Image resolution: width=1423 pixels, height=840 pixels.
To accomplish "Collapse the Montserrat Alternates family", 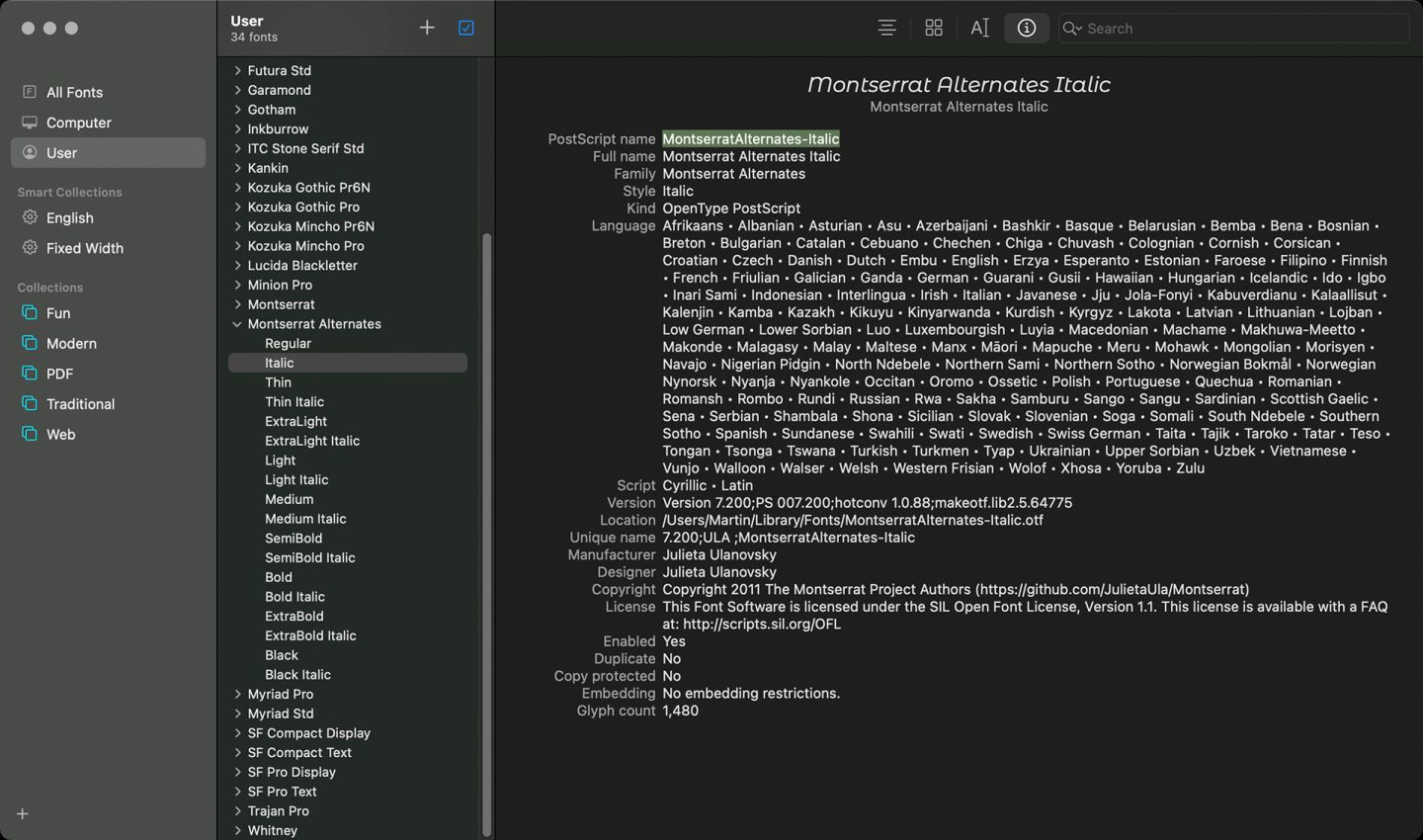I will [x=237, y=324].
